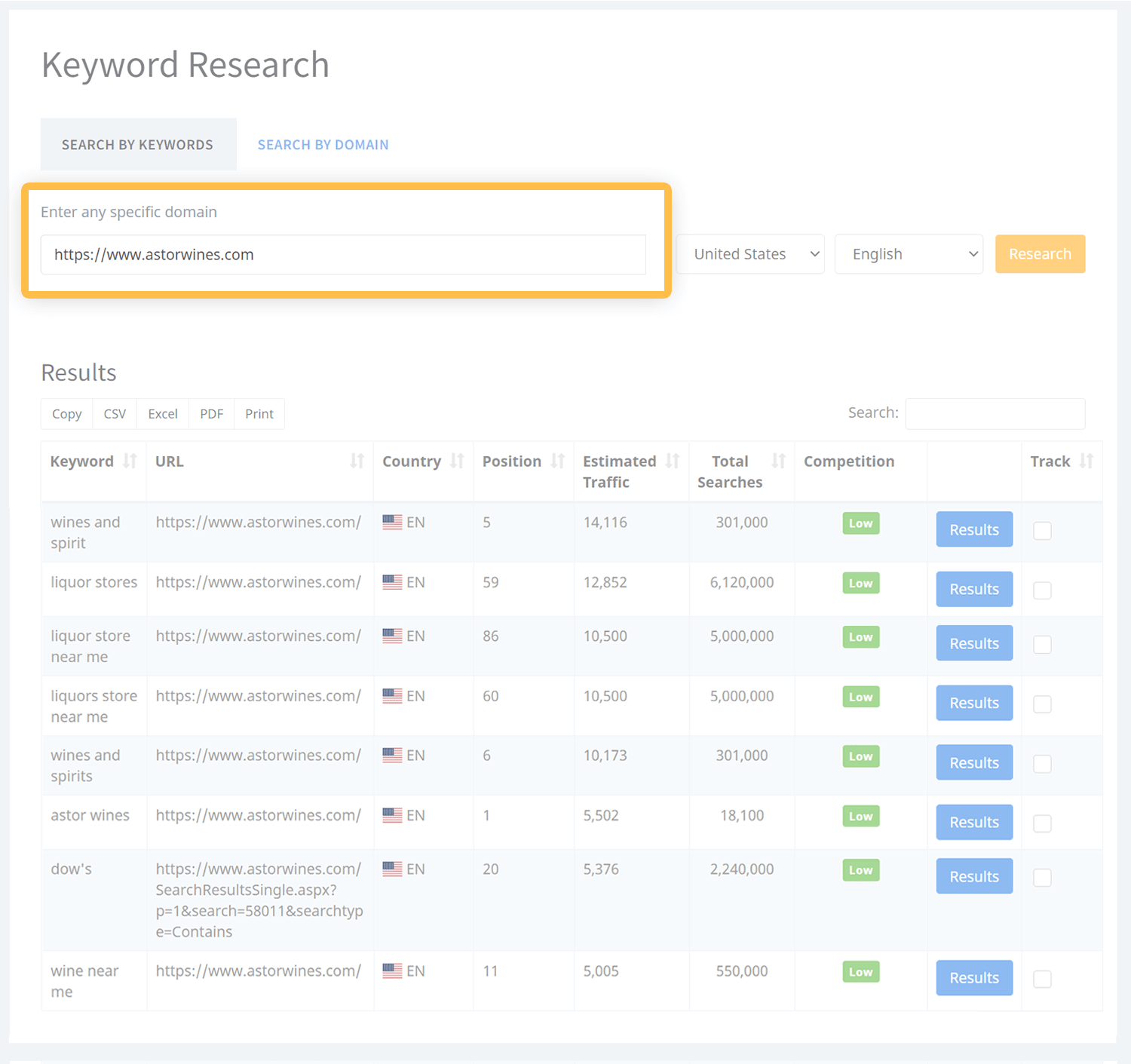The width and height of the screenshot is (1131, 1064).
Task: Check Track box for wines and spirit
Action: [1042, 531]
